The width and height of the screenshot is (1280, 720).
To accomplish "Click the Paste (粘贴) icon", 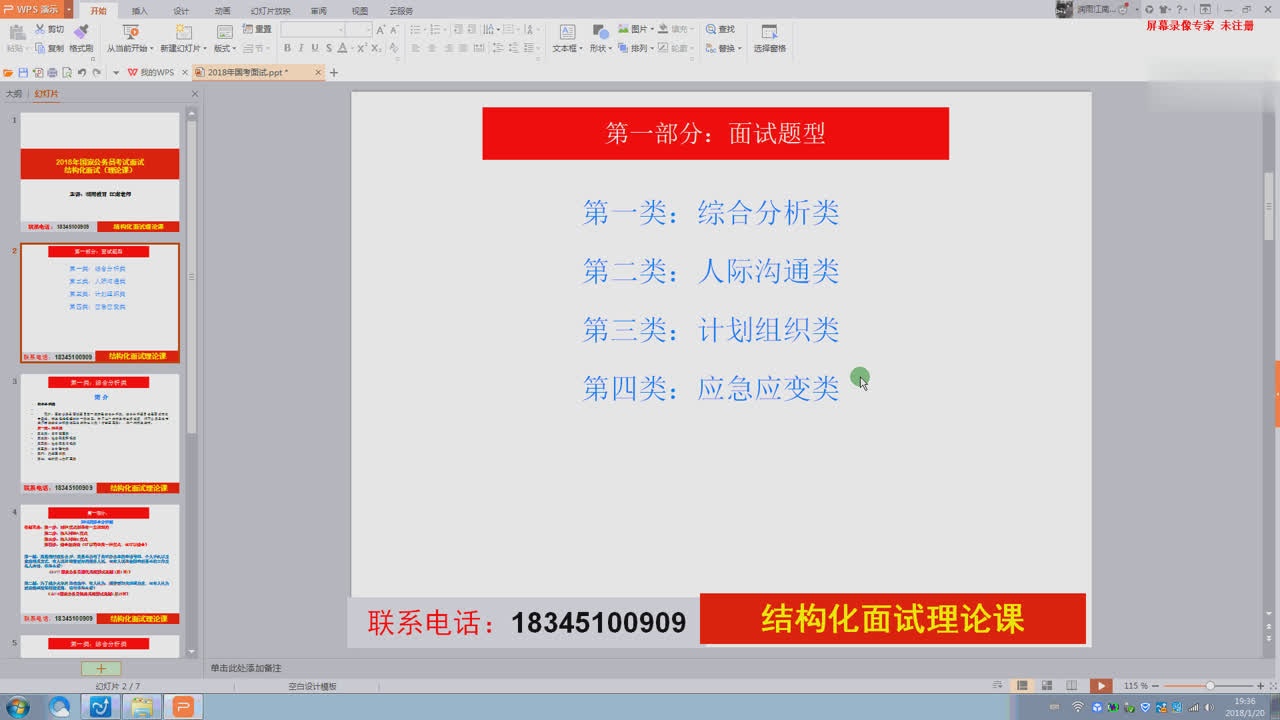I will click(16, 32).
